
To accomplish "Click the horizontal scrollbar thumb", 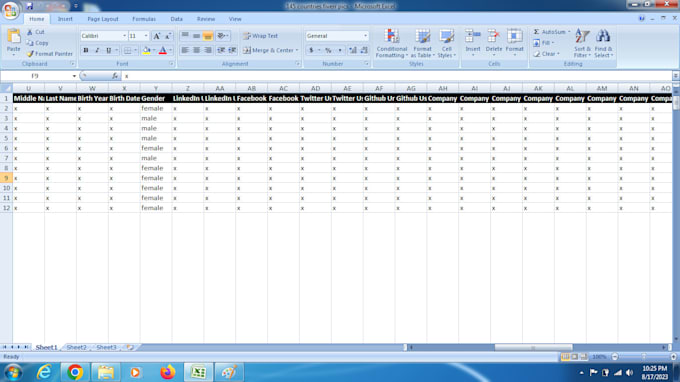I will 533,347.
